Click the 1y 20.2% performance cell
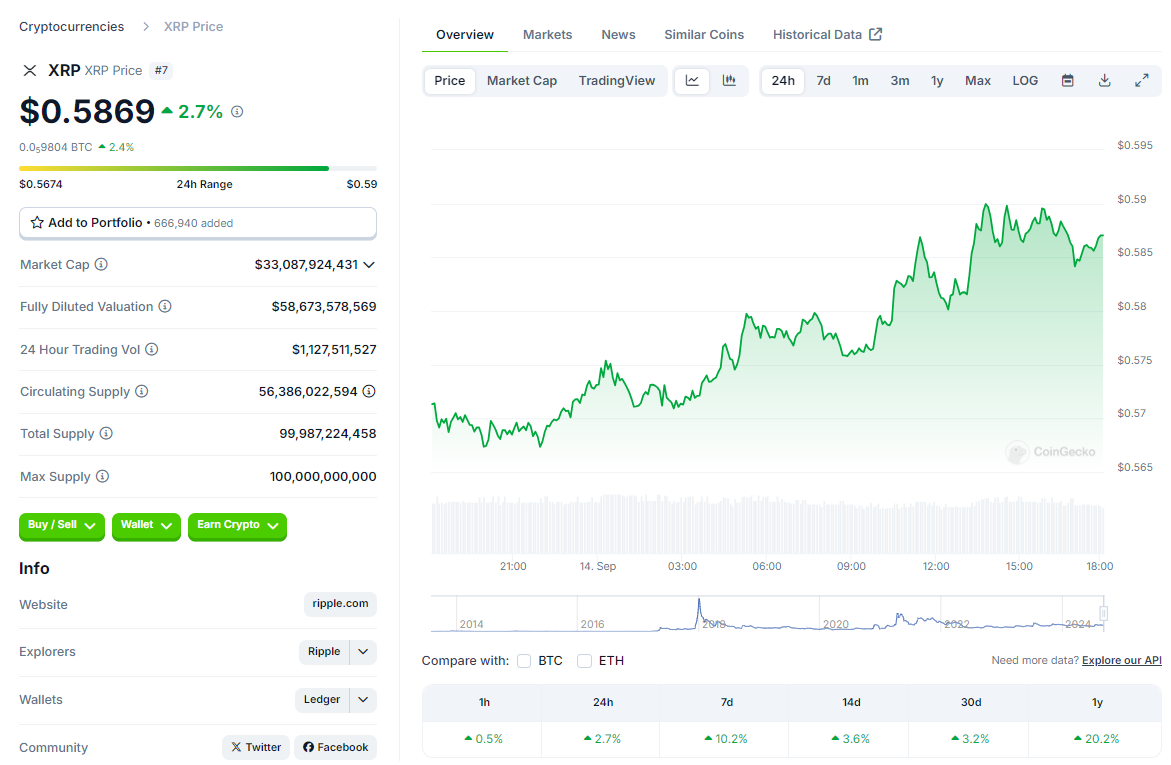 click(1096, 739)
